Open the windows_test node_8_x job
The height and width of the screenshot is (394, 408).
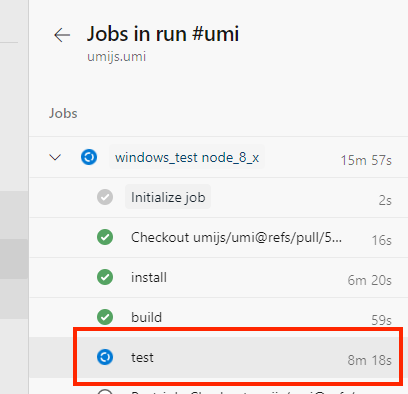pos(187,157)
